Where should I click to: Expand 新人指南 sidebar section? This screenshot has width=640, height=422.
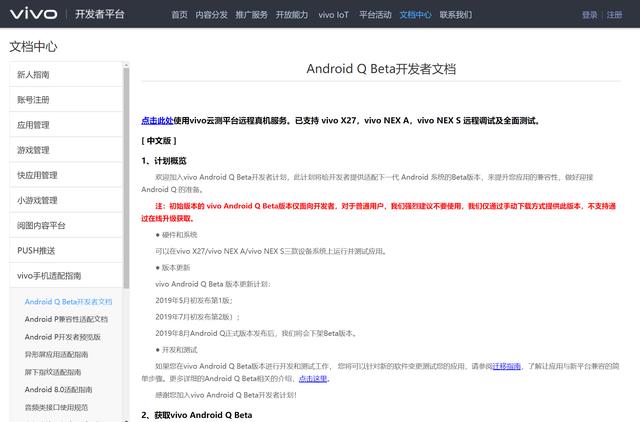(x=66, y=74)
